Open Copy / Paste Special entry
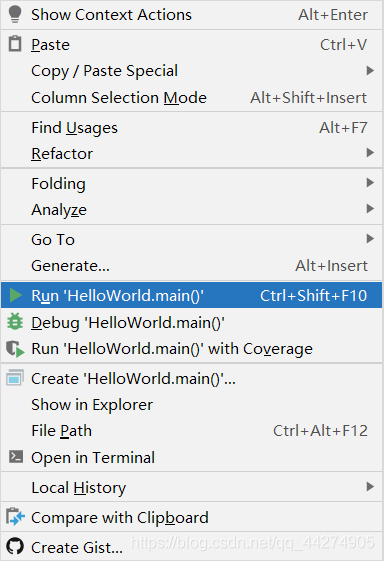 (x=192, y=71)
